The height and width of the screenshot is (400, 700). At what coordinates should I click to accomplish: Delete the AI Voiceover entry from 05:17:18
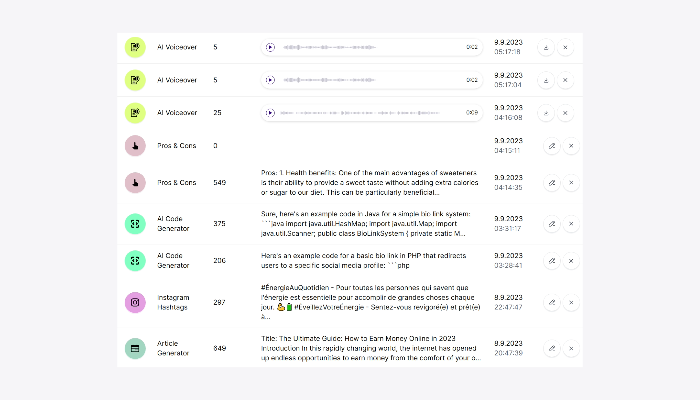point(565,47)
